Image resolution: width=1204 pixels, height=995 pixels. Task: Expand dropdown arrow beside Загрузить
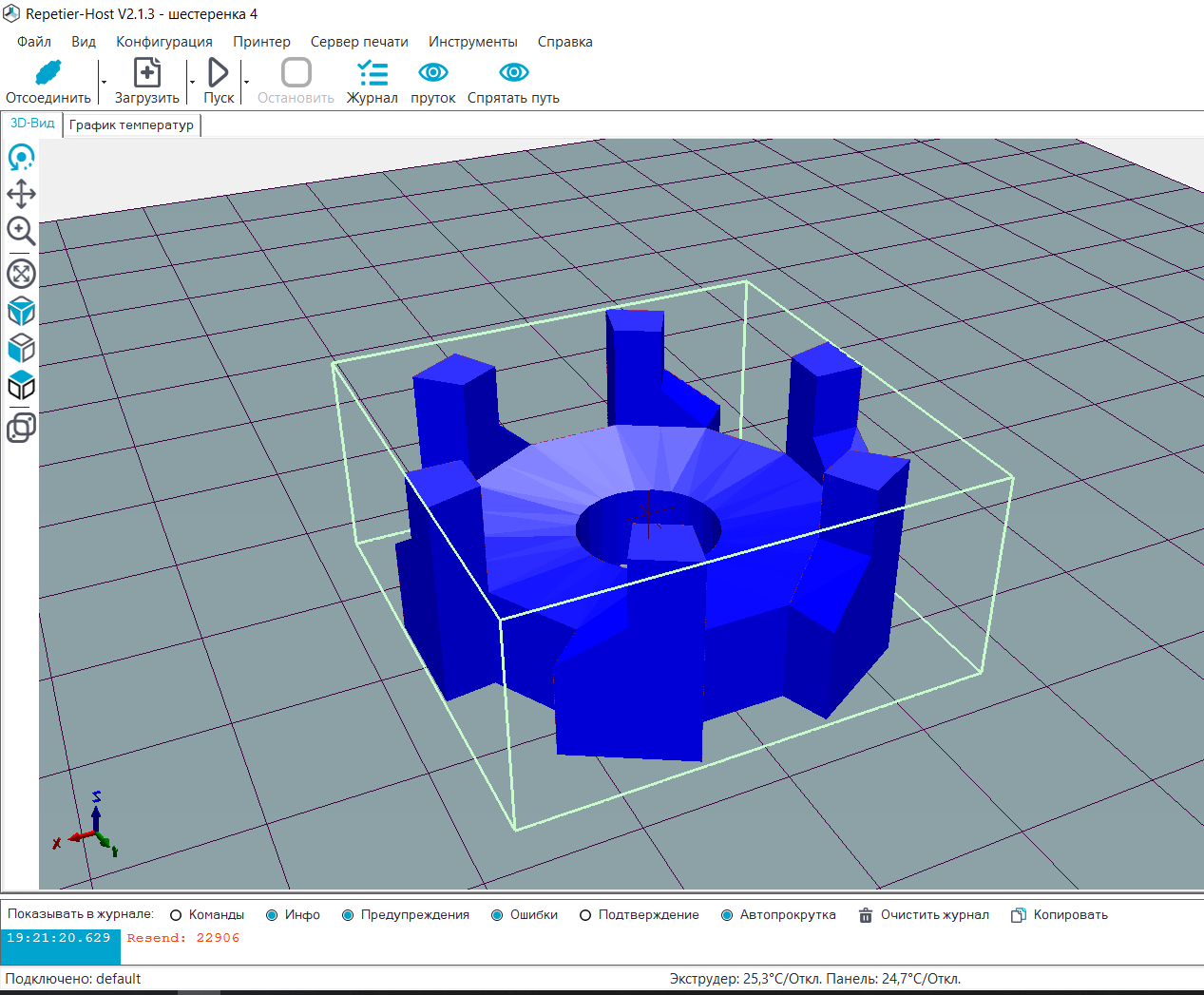click(192, 82)
